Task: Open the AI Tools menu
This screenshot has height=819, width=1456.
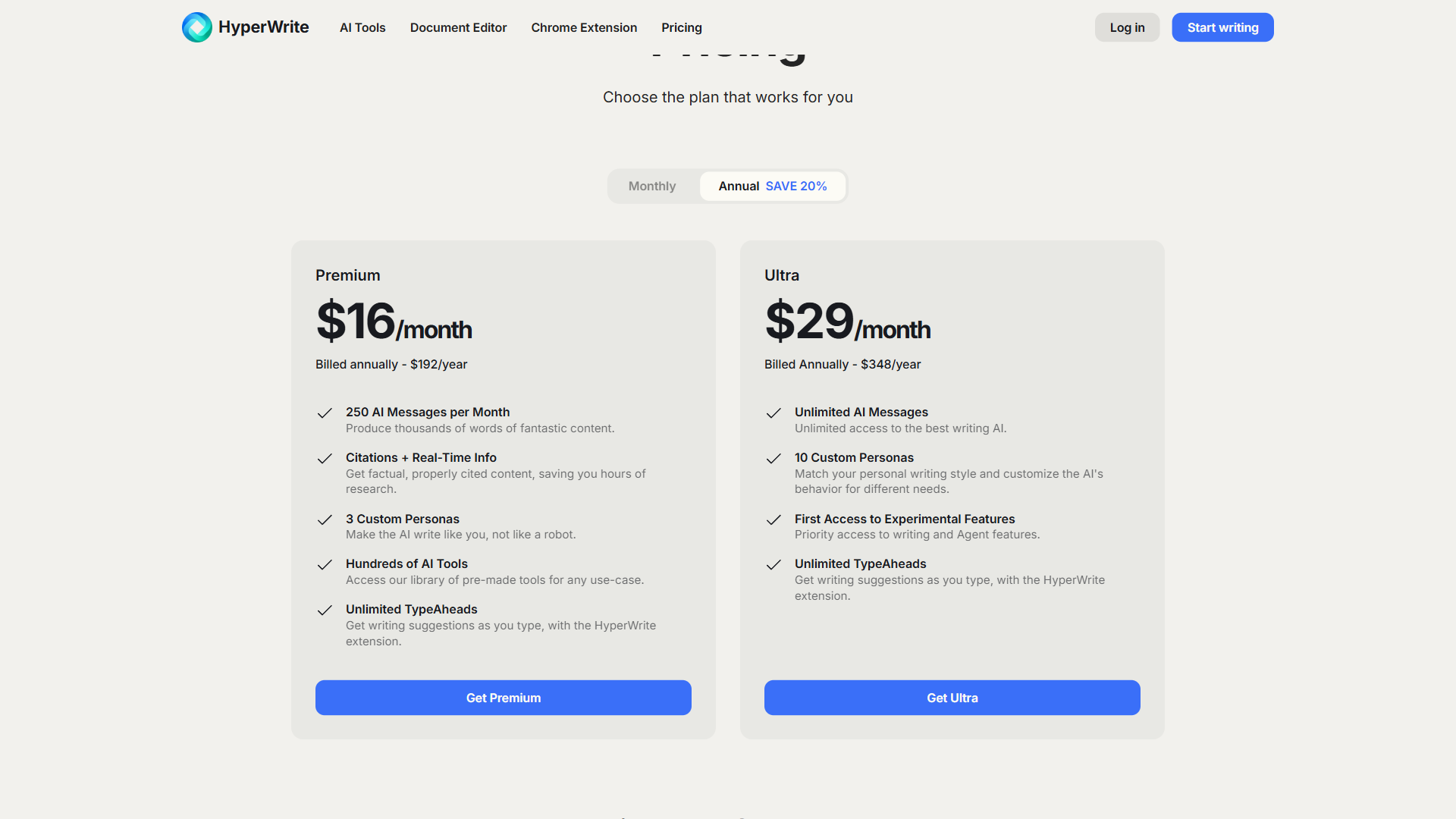Action: pos(362,27)
